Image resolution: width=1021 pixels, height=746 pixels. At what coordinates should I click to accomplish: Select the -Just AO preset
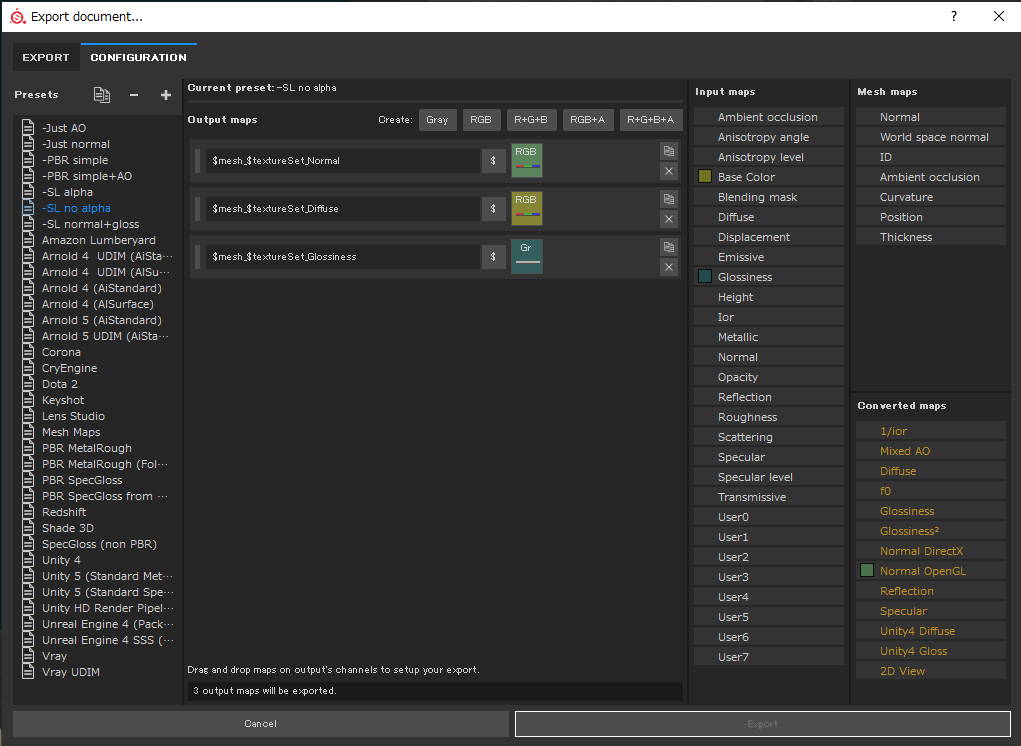[x=64, y=128]
